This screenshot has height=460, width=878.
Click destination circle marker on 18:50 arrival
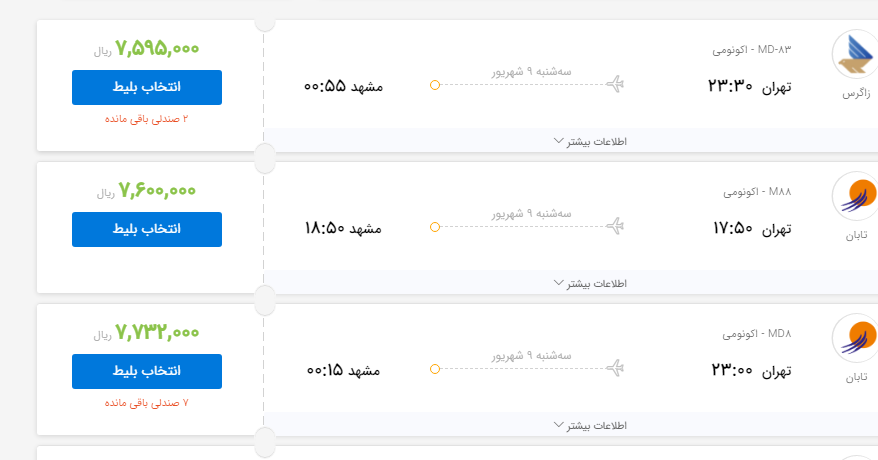[x=434, y=227]
